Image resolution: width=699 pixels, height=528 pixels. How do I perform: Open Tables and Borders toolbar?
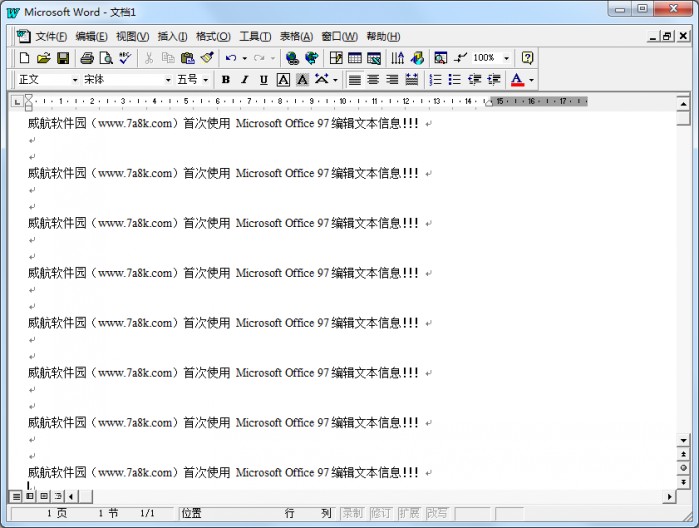tap(336, 58)
